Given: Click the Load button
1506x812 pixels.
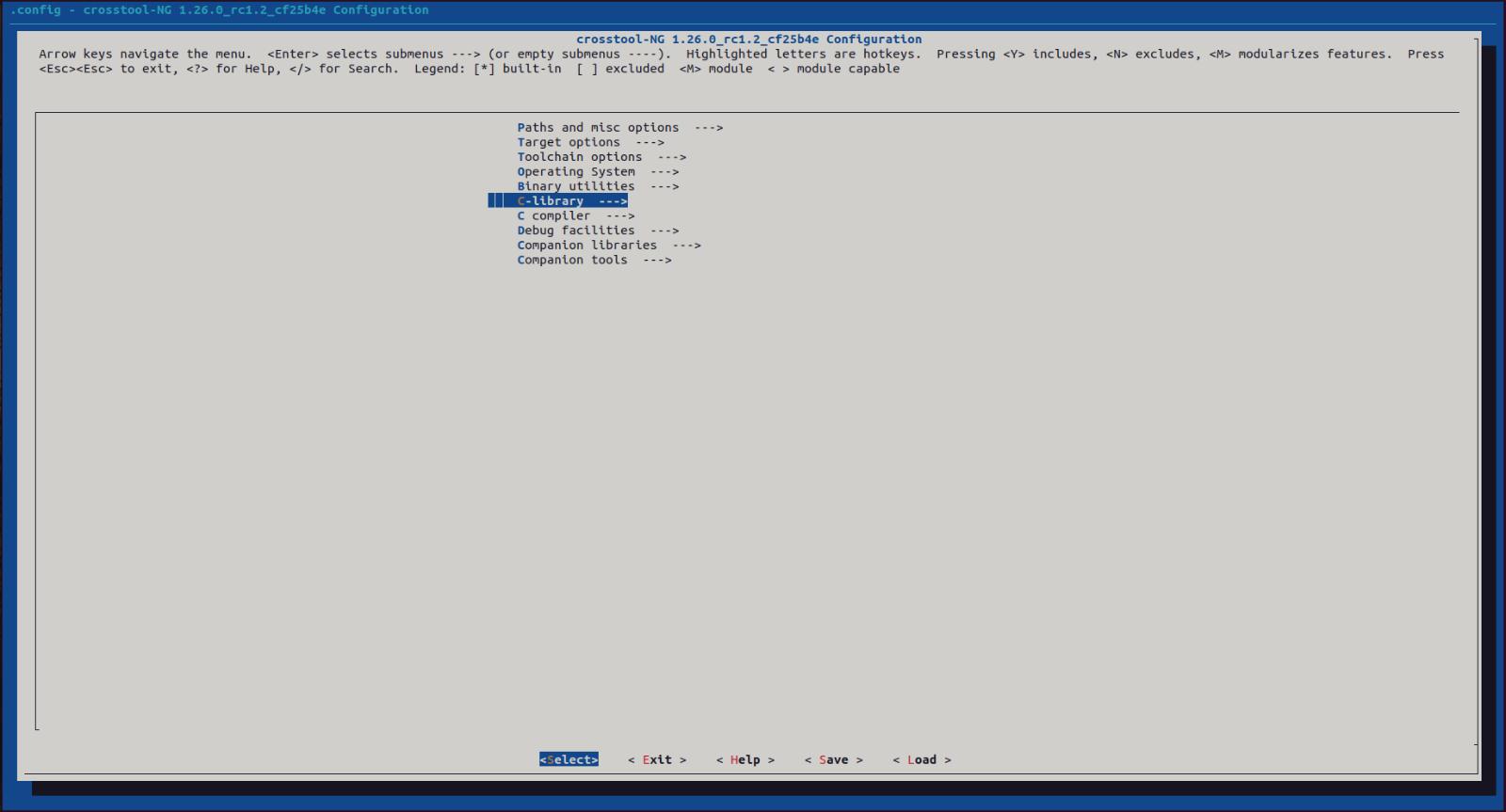Looking at the screenshot, I should click(922, 760).
